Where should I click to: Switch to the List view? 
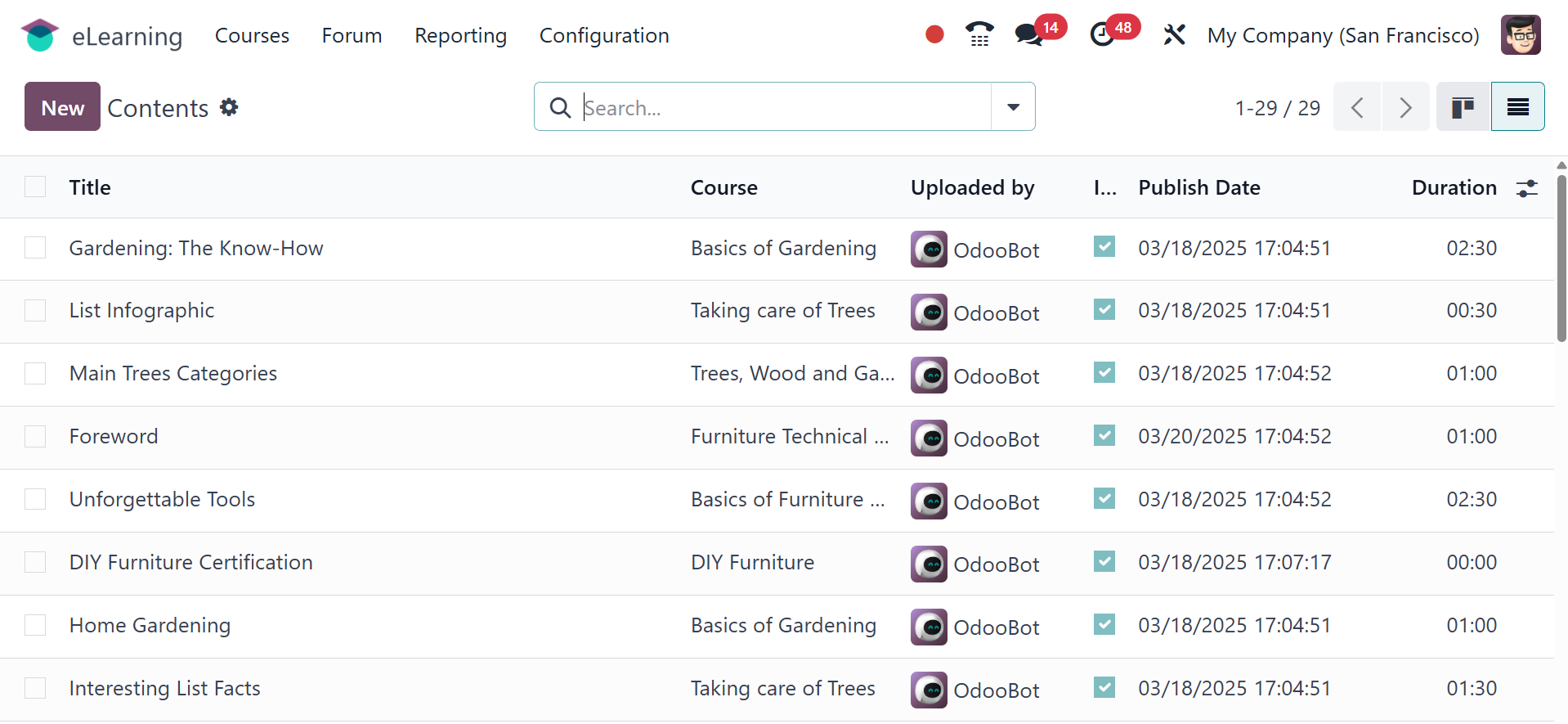1518,106
